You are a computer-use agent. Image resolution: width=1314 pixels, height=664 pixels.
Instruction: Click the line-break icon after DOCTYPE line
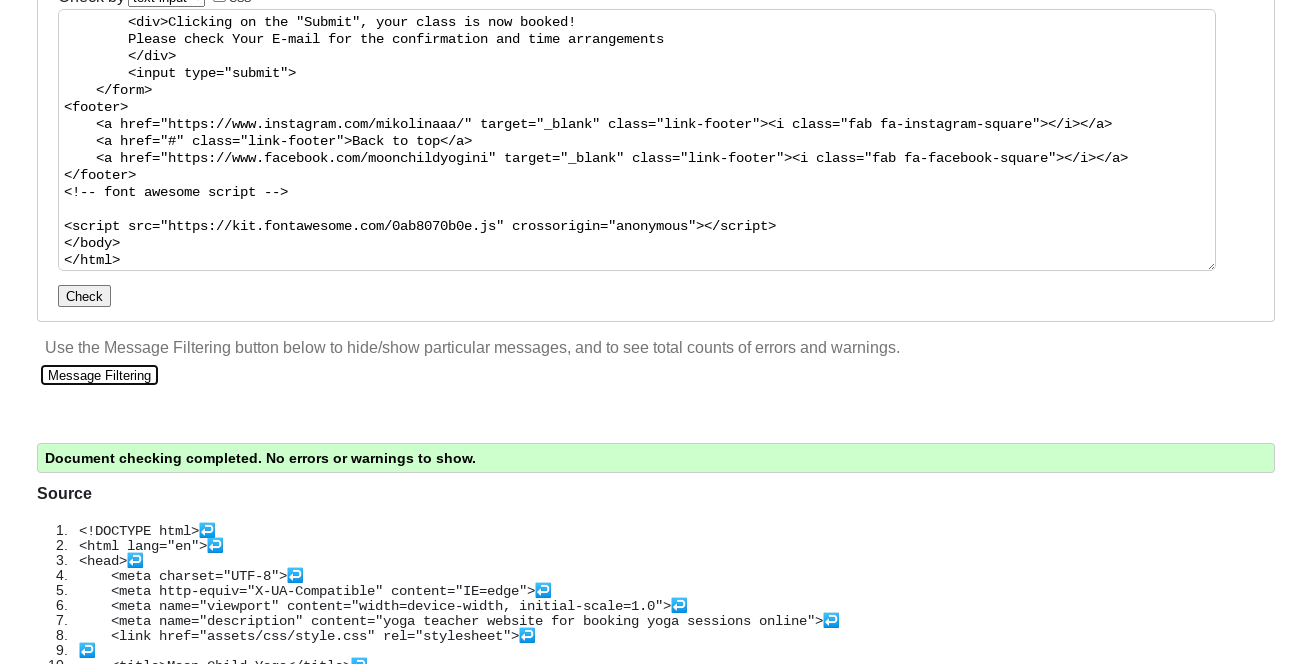[x=207, y=530]
